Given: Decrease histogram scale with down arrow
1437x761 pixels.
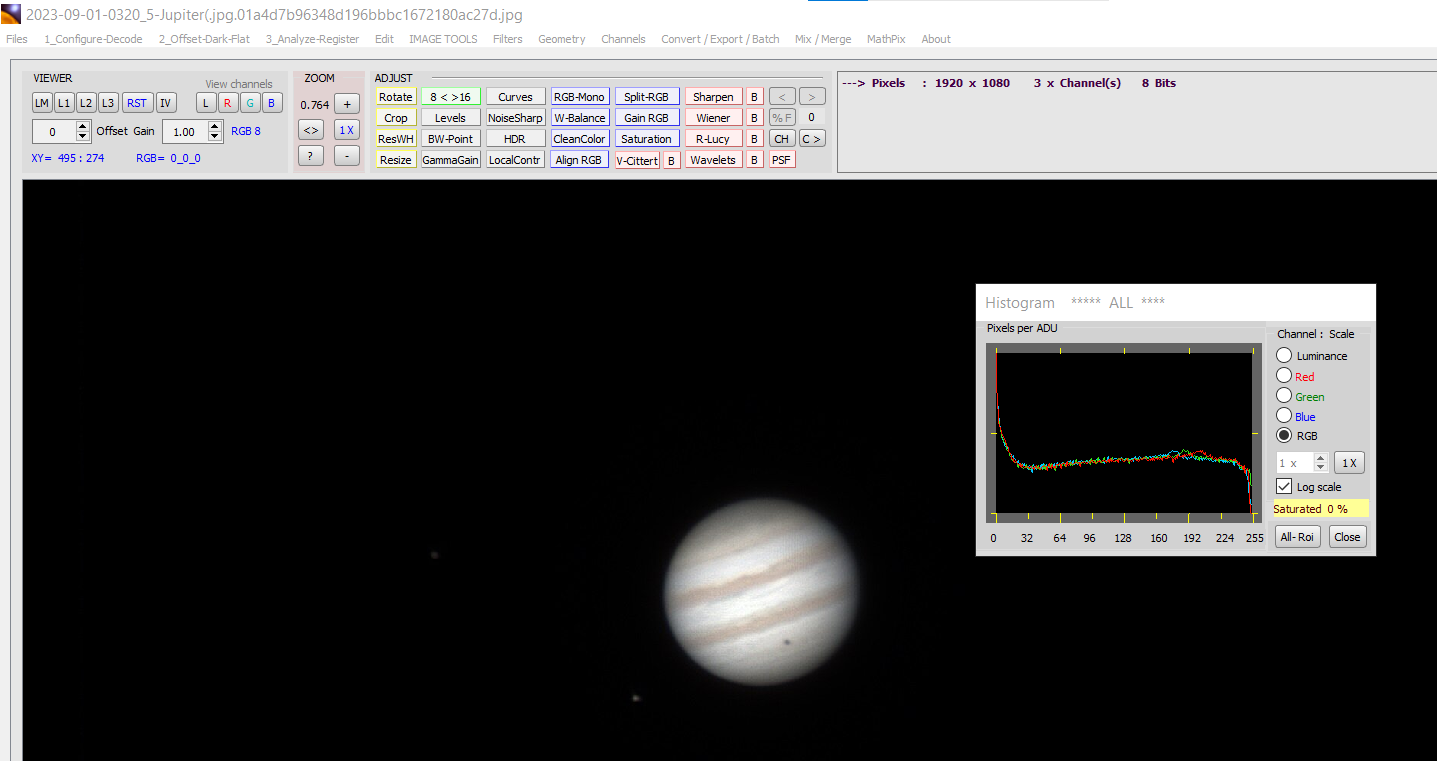Looking at the screenshot, I should point(1320,468).
